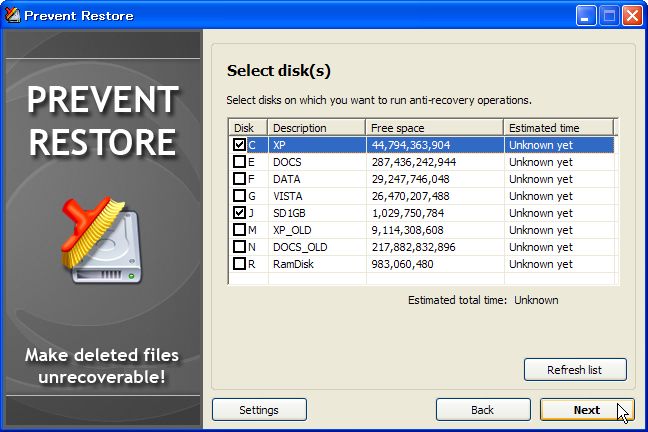Click free space value 26,470,207,488
This screenshot has width=648, height=432.
[x=410, y=196]
